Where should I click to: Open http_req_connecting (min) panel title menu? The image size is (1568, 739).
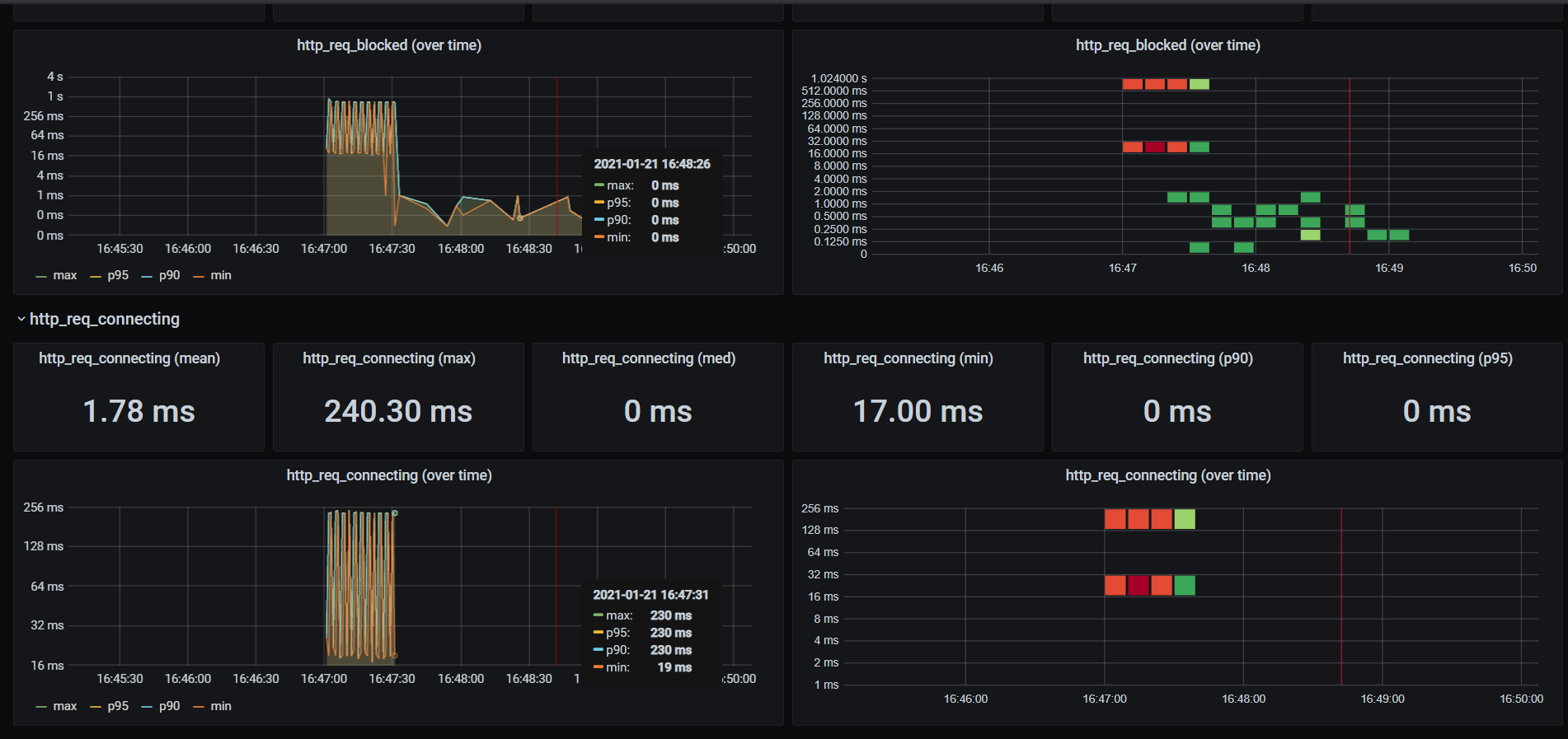click(x=908, y=358)
